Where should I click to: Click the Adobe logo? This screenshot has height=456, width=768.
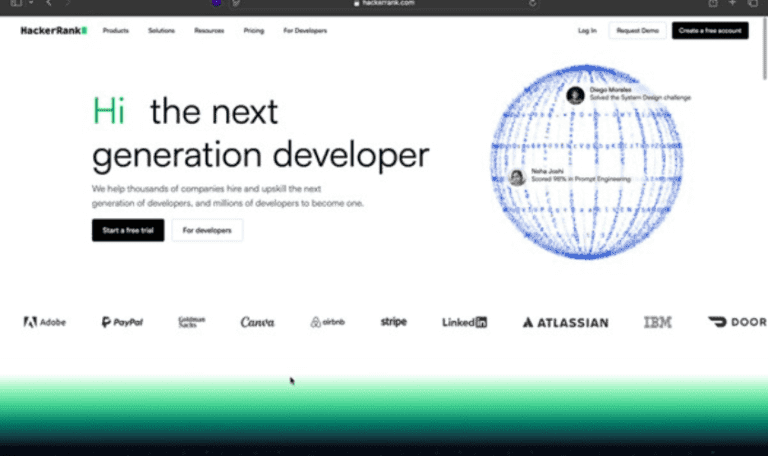click(45, 322)
